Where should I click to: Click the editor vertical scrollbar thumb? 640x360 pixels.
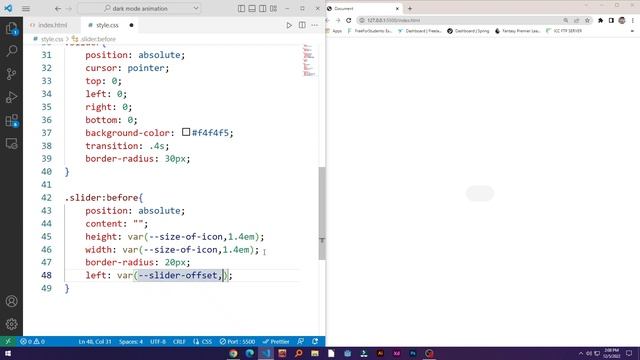tap(322, 213)
